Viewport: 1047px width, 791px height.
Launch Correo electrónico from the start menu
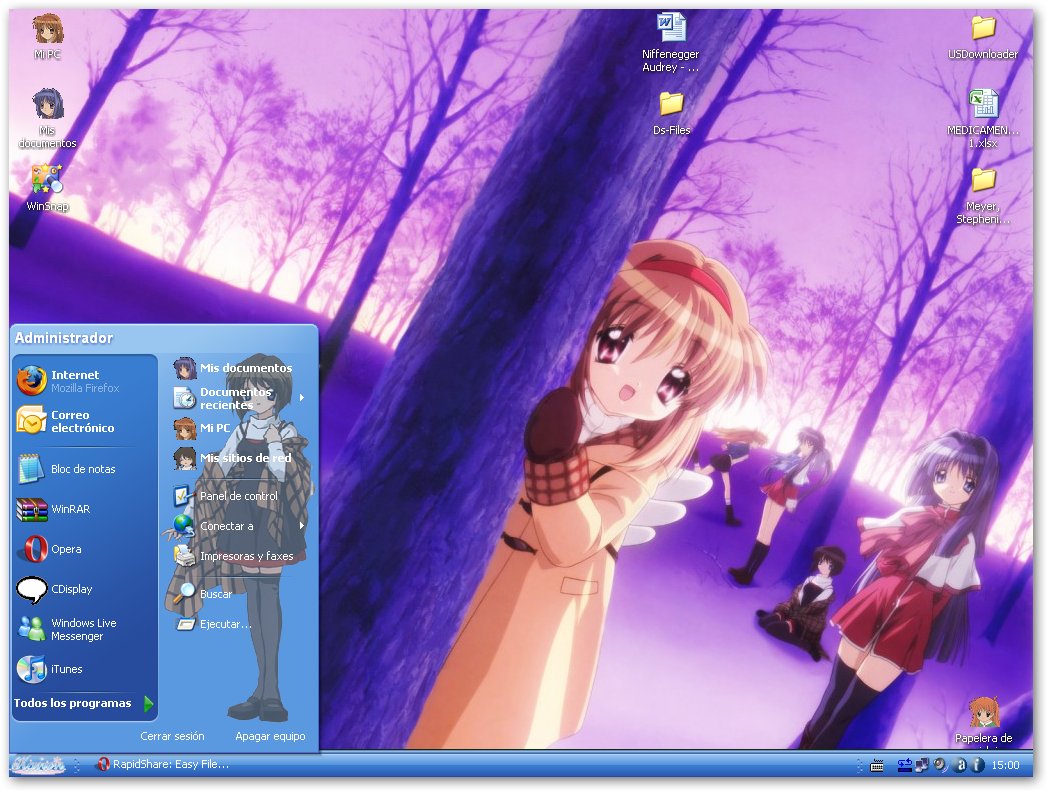pos(84,421)
